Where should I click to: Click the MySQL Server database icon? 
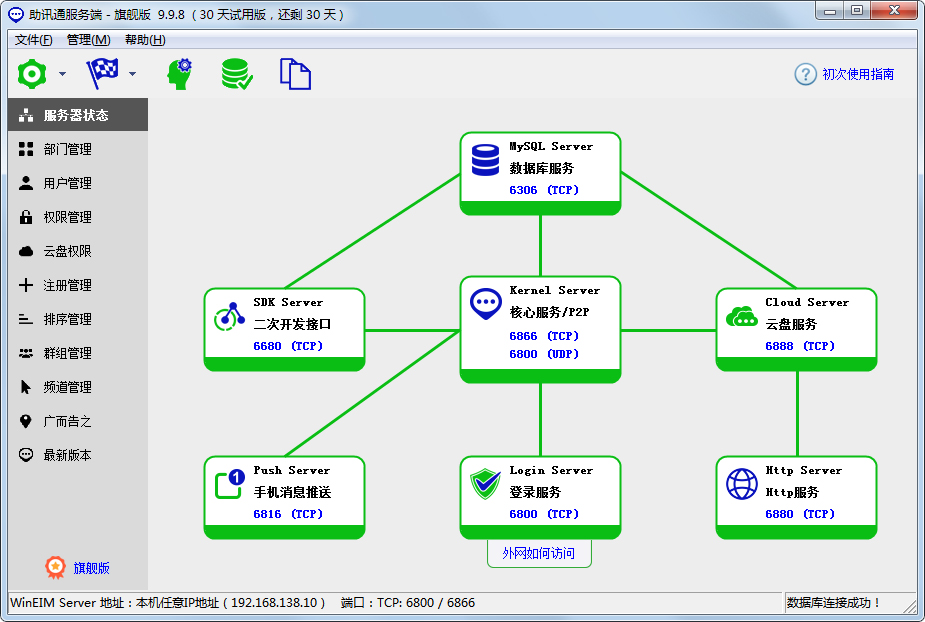(x=486, y=159)
